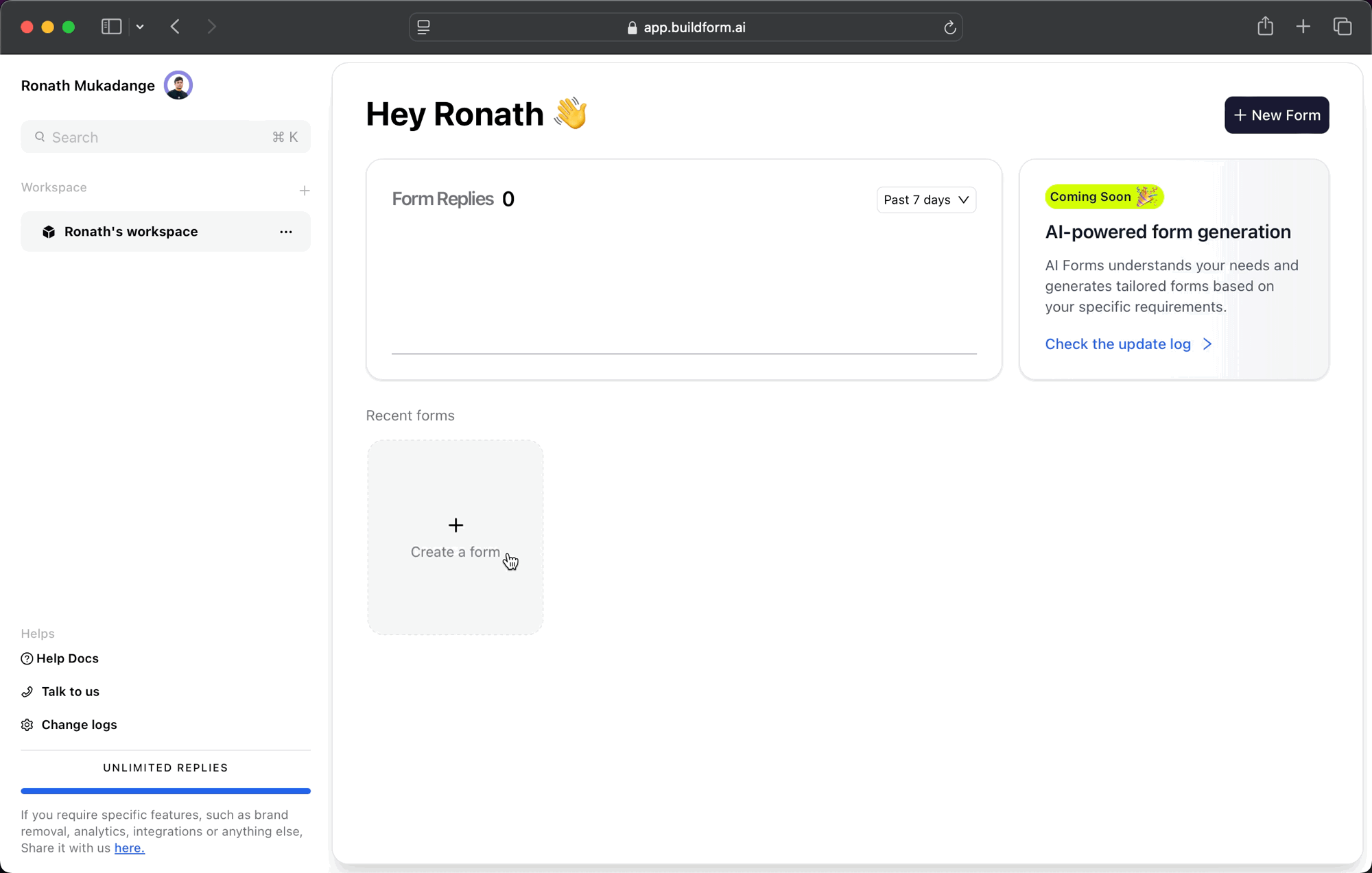The width and height of the screenshot is (1372, 873).
Task: Click the Safari sidebar toggle icon
Action: [111, 27]
